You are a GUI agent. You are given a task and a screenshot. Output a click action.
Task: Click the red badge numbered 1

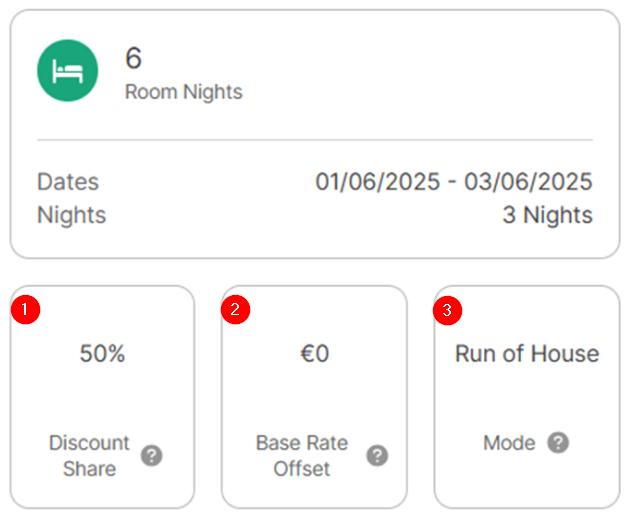[25, 310]
